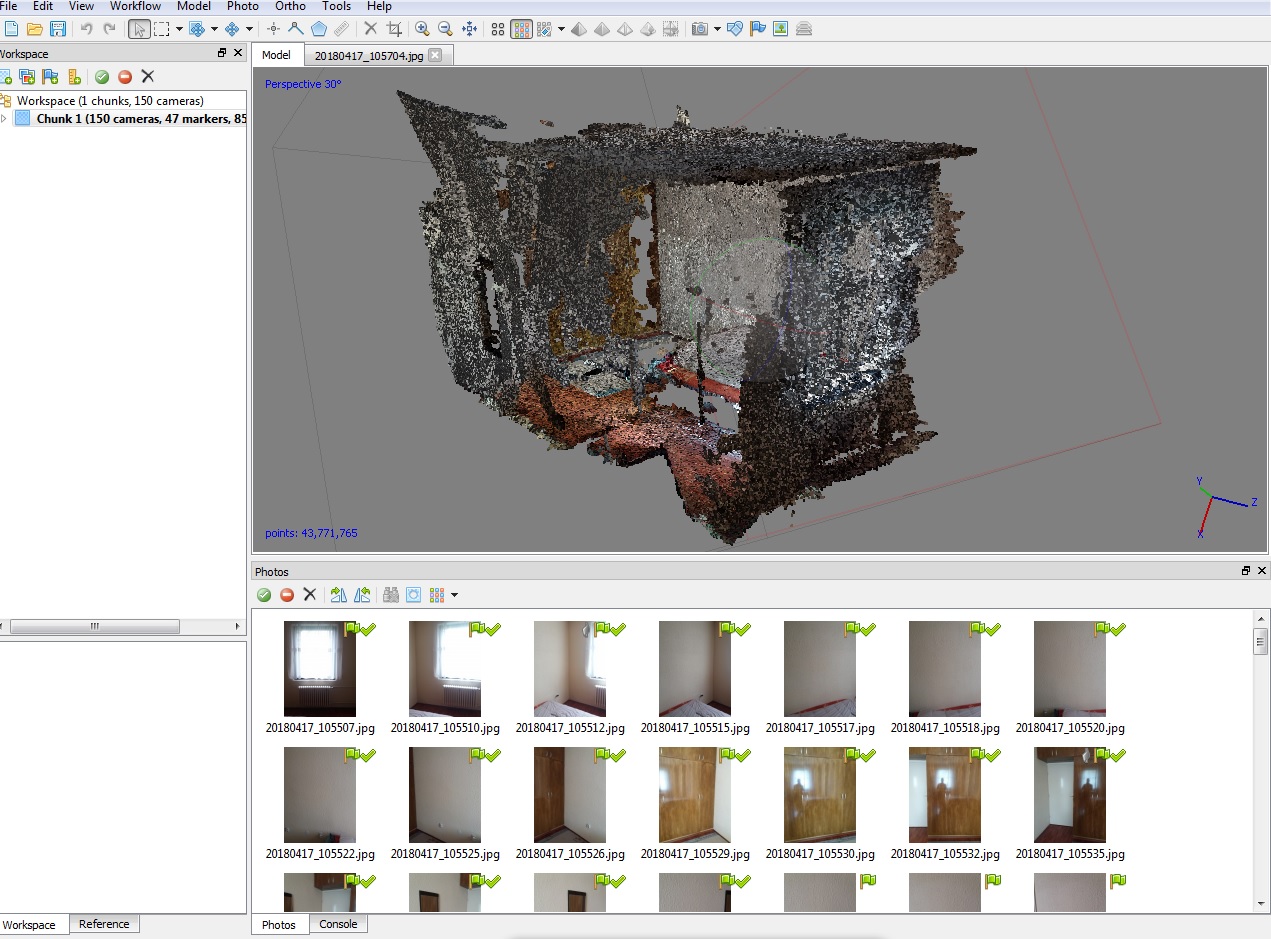The width and height of the screenshot is (1271, 939).
Task: Toggle show images toolbar icon
Action: click(781, 29)
